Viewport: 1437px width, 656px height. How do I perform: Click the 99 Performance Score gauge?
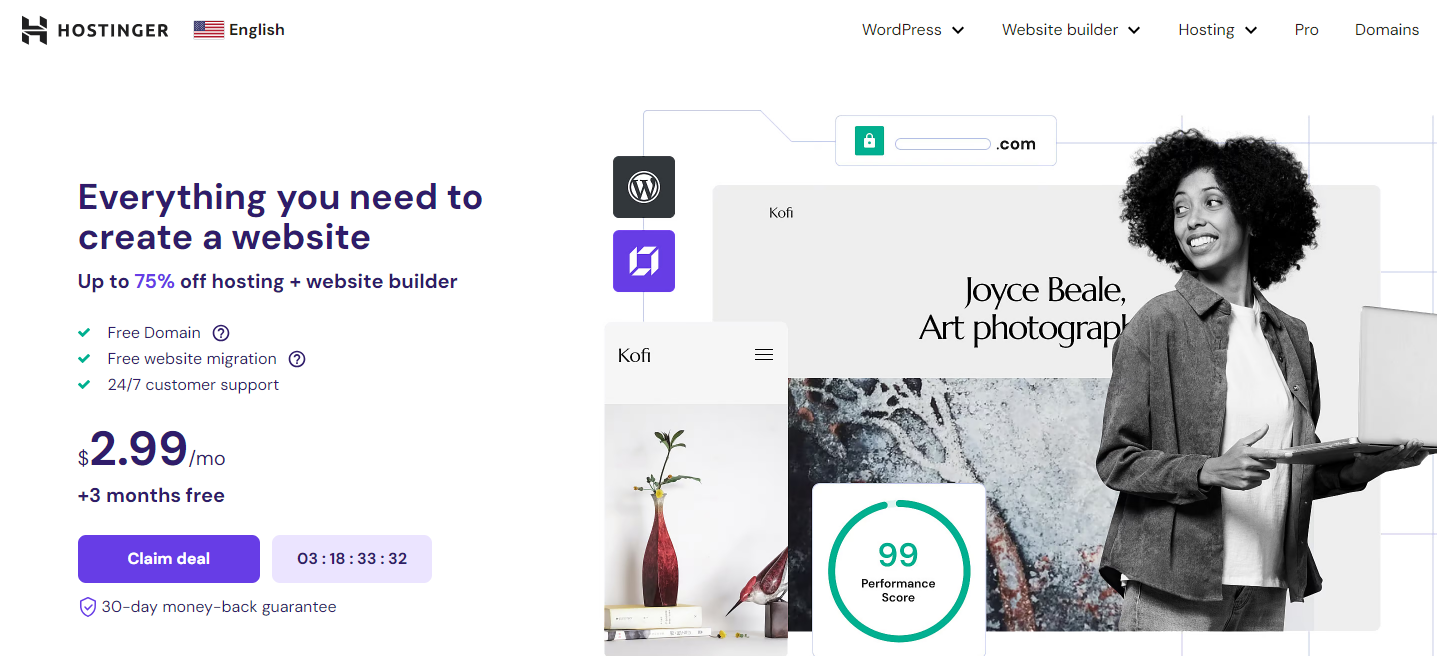898,571
